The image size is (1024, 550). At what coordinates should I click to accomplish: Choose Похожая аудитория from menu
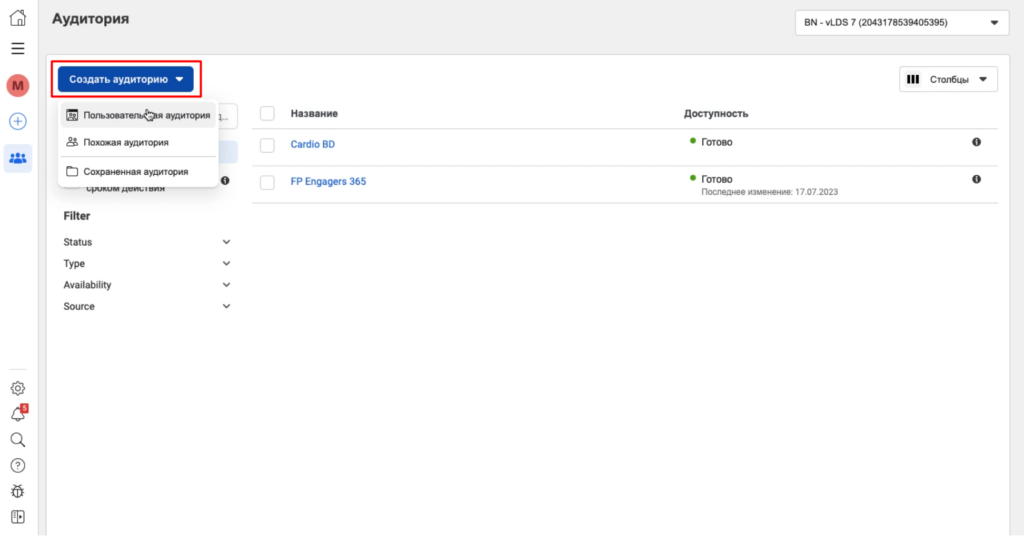(x=125, y=143)
